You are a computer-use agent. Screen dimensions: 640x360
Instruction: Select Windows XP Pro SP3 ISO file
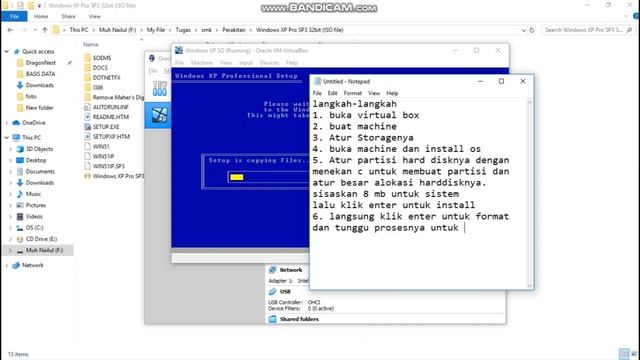pos(114,176)
